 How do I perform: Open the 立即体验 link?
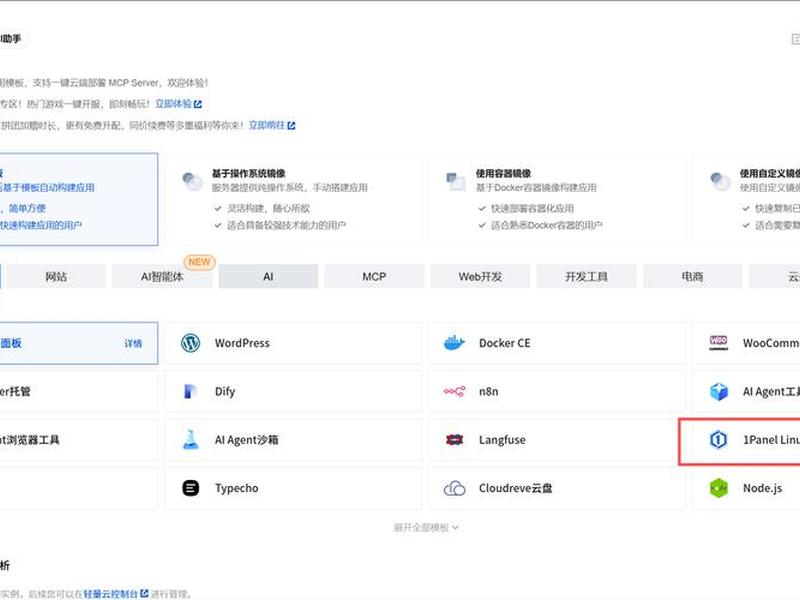coord(173,104)
